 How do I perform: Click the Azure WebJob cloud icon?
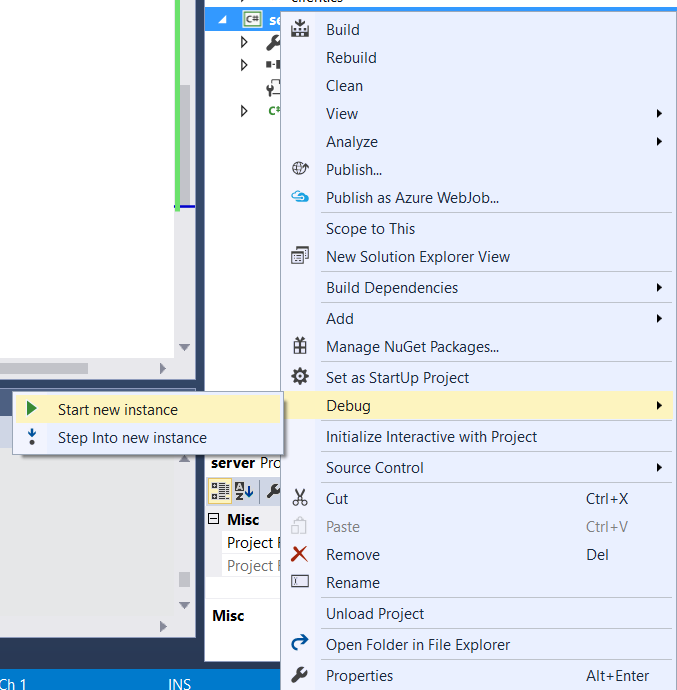[300, 196]
